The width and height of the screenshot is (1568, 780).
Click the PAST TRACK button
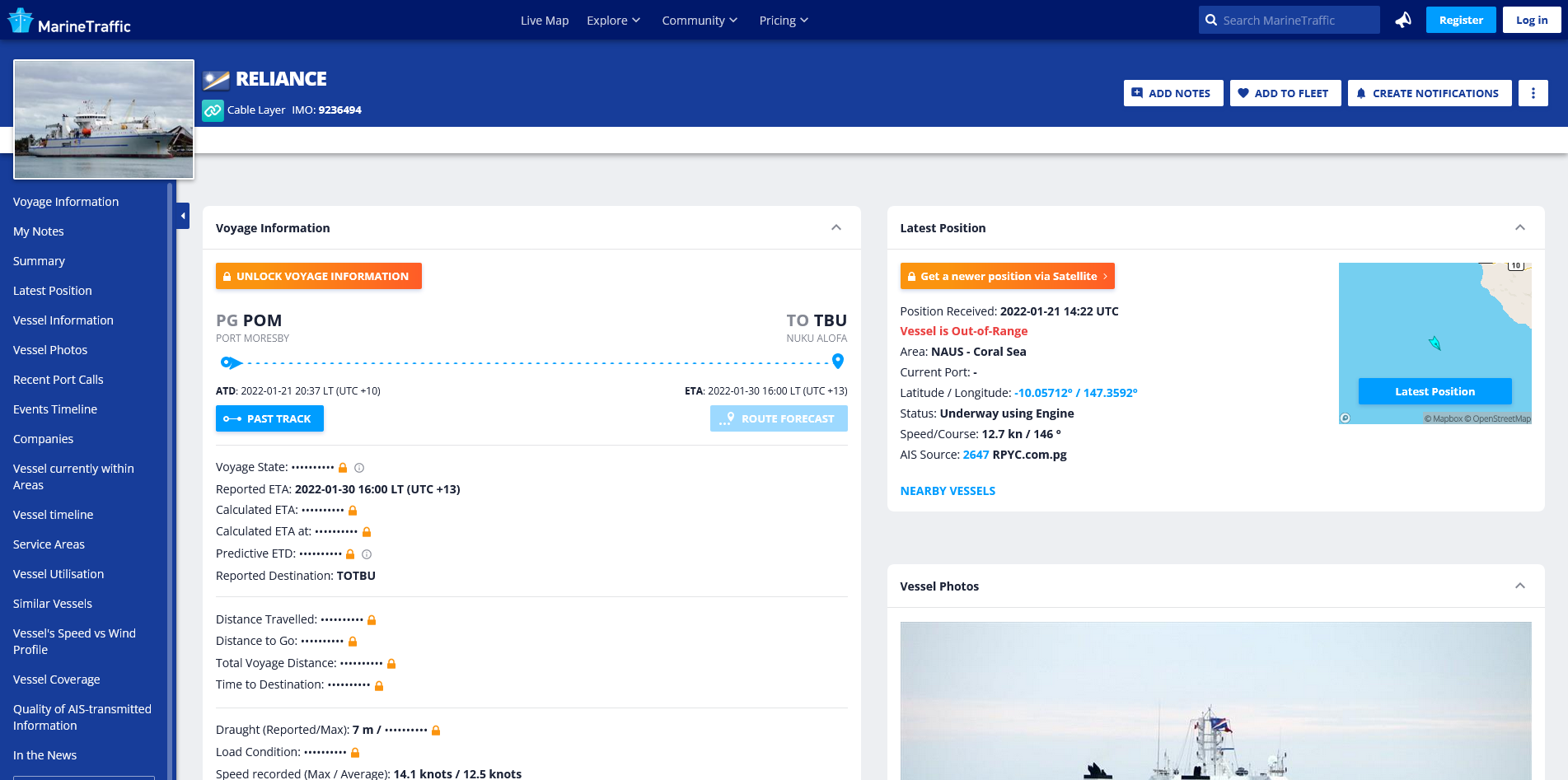tap(269, 418)
